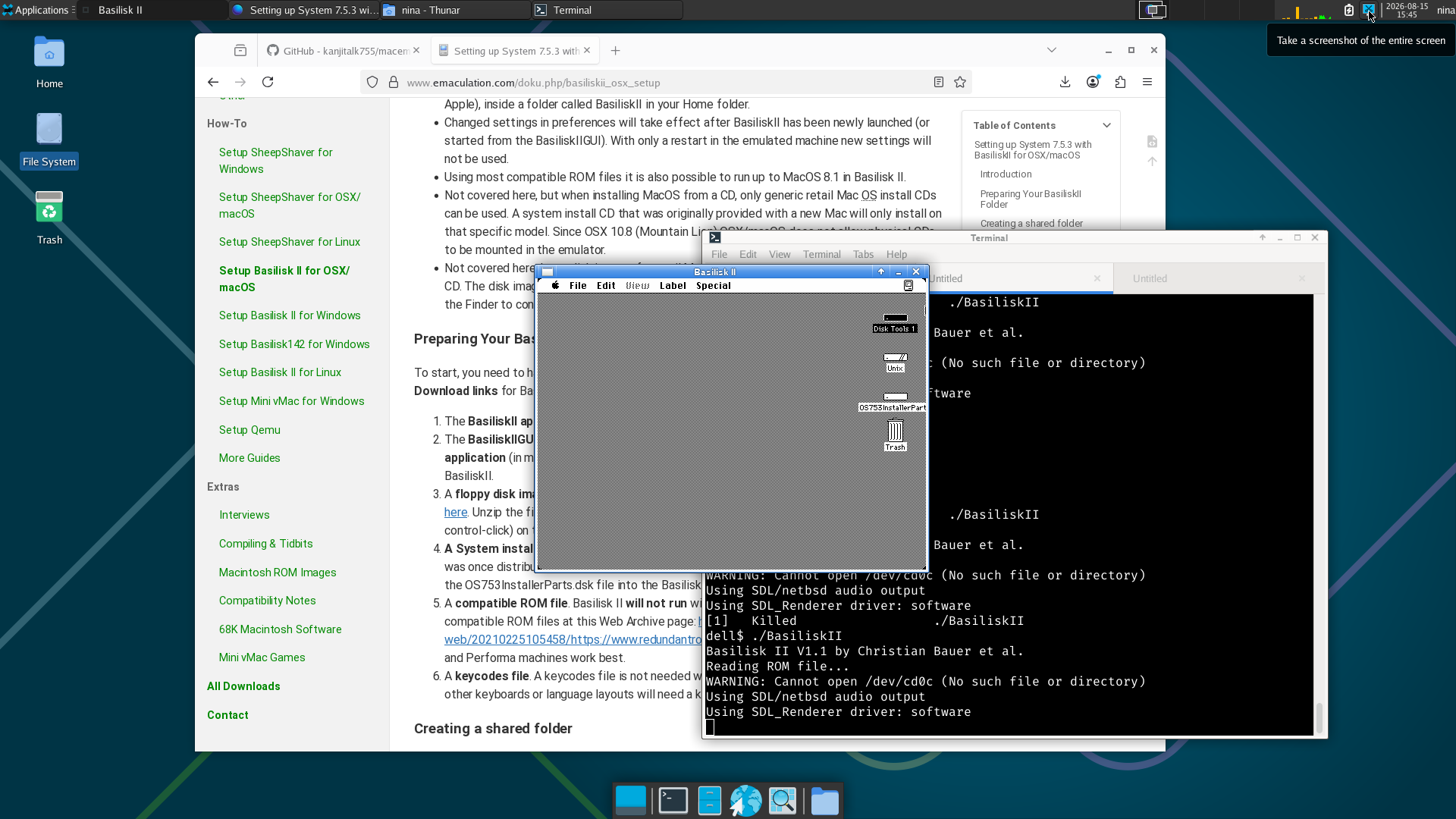Switch to the Thunar window in the taskbar
The image size is (1456, 819).
456,10
